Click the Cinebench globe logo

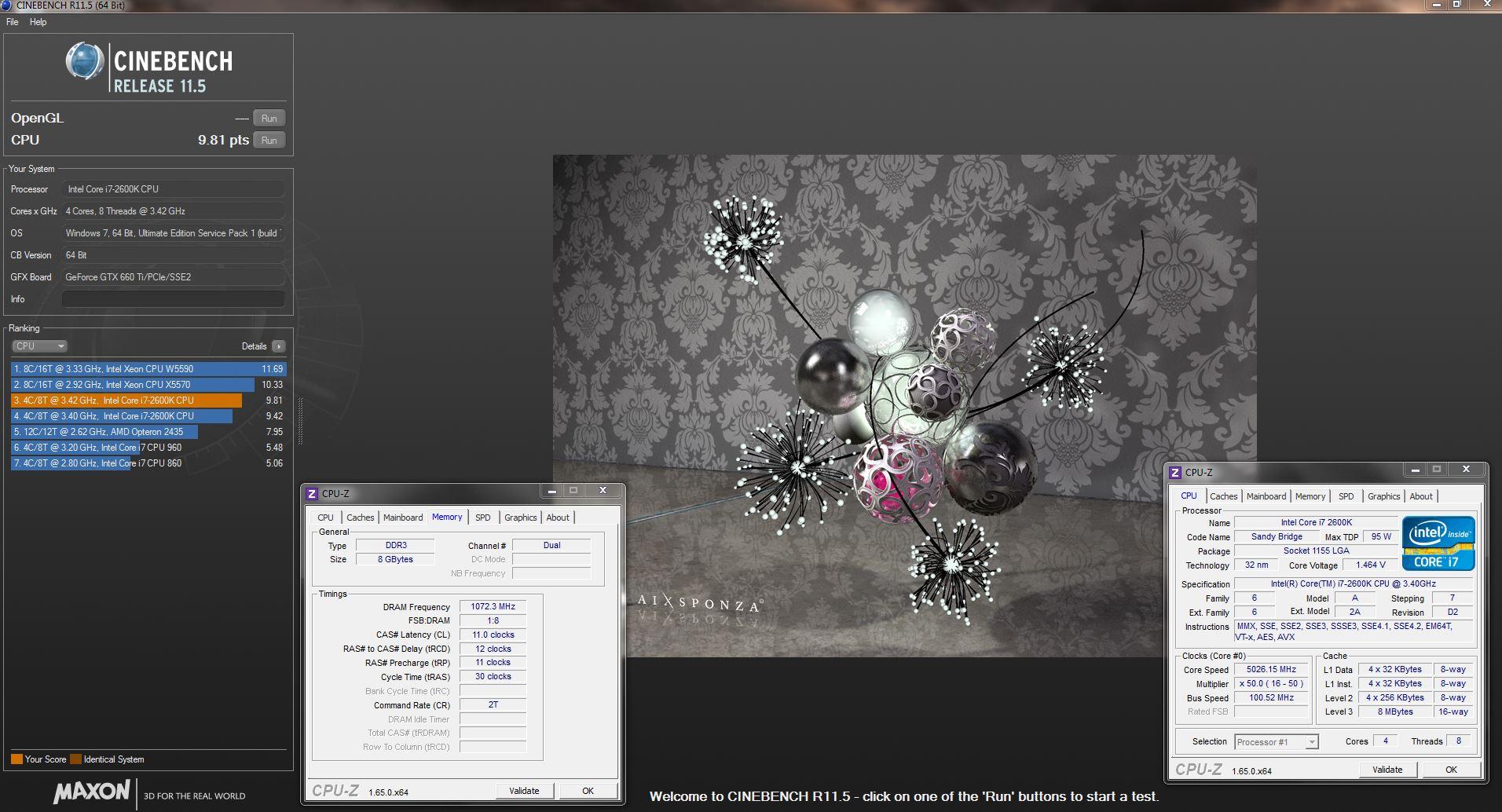point(85,61)
